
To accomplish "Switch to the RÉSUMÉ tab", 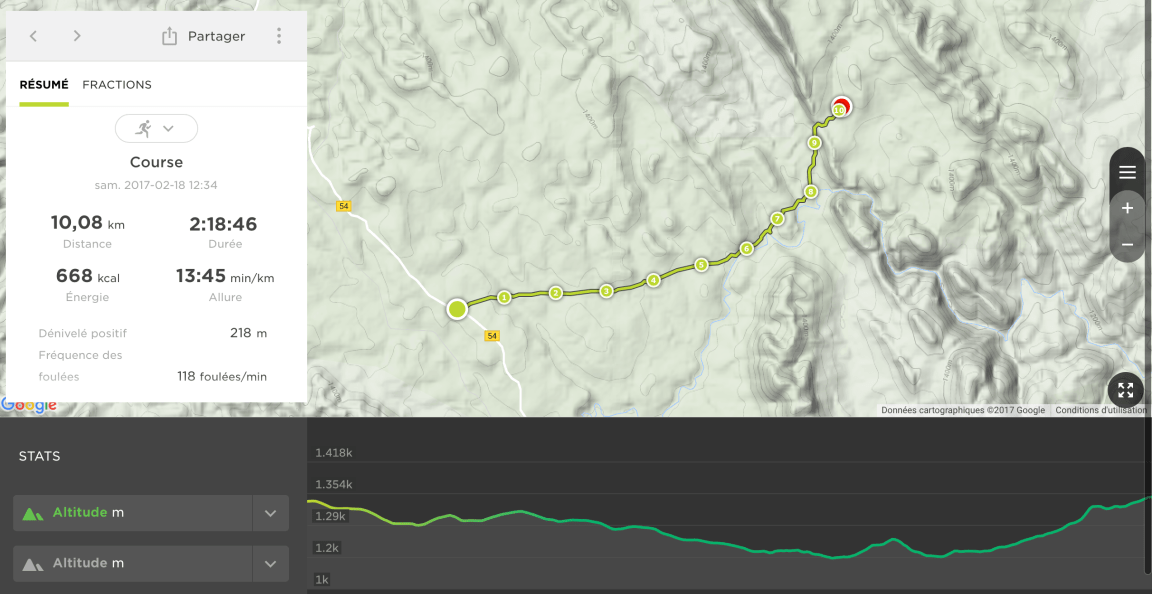I will click(x=44, y=85).
